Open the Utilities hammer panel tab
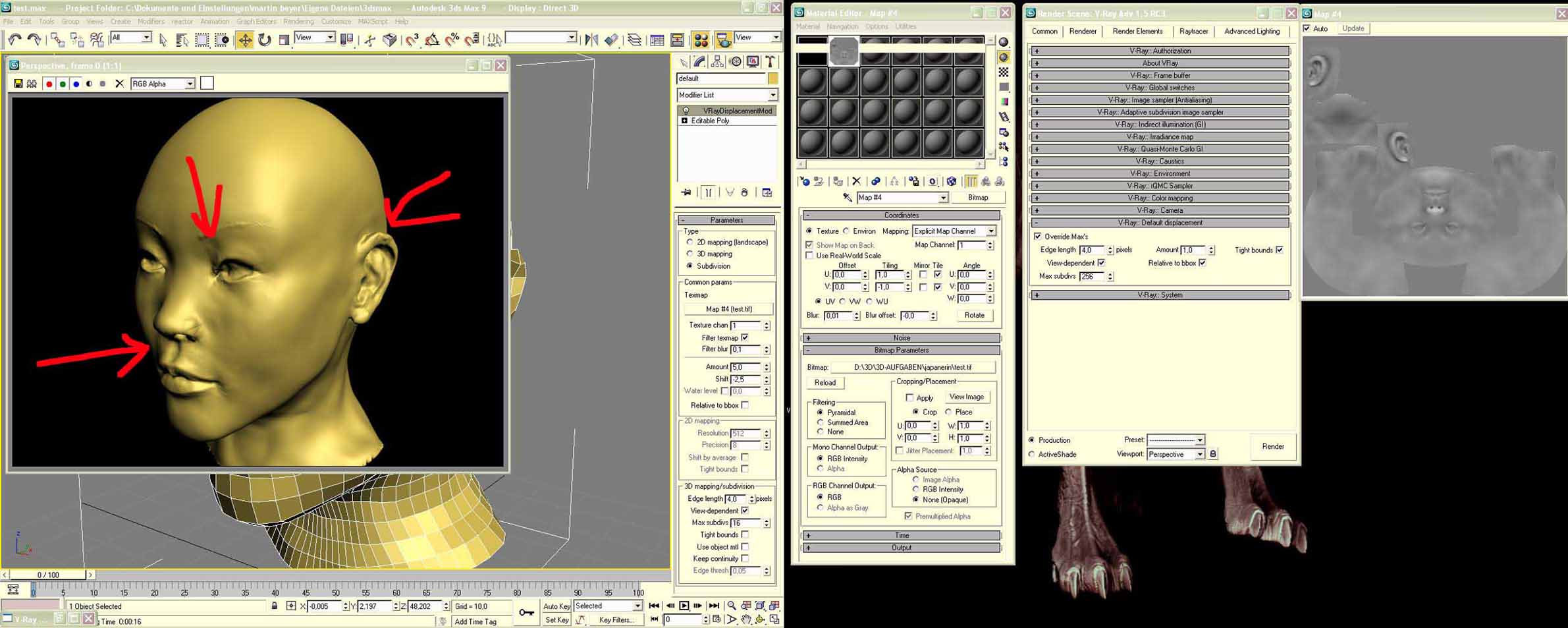 (770, 62)
